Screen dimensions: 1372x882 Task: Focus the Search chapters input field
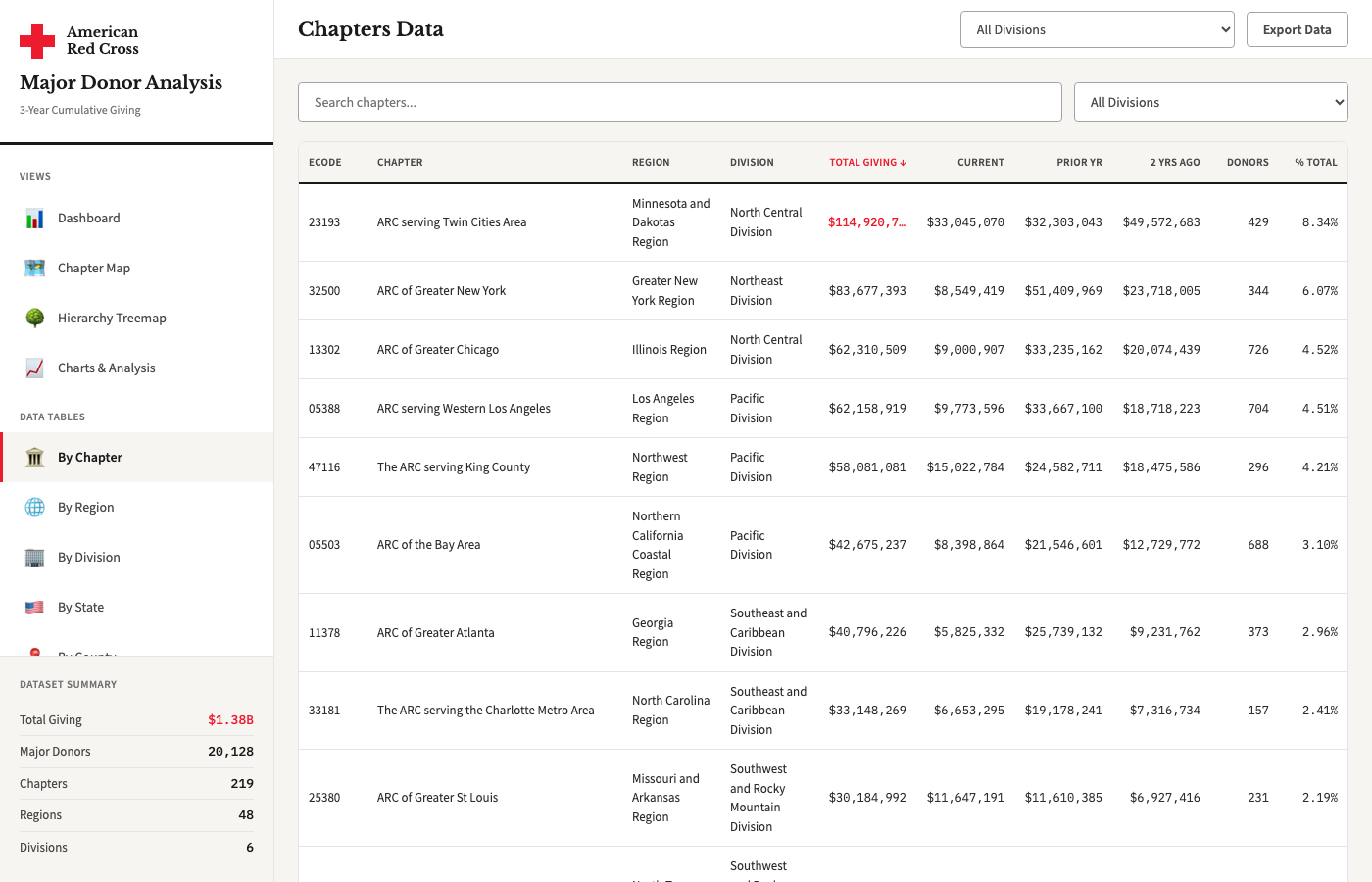pyautogui.click(x=680, y=102)
